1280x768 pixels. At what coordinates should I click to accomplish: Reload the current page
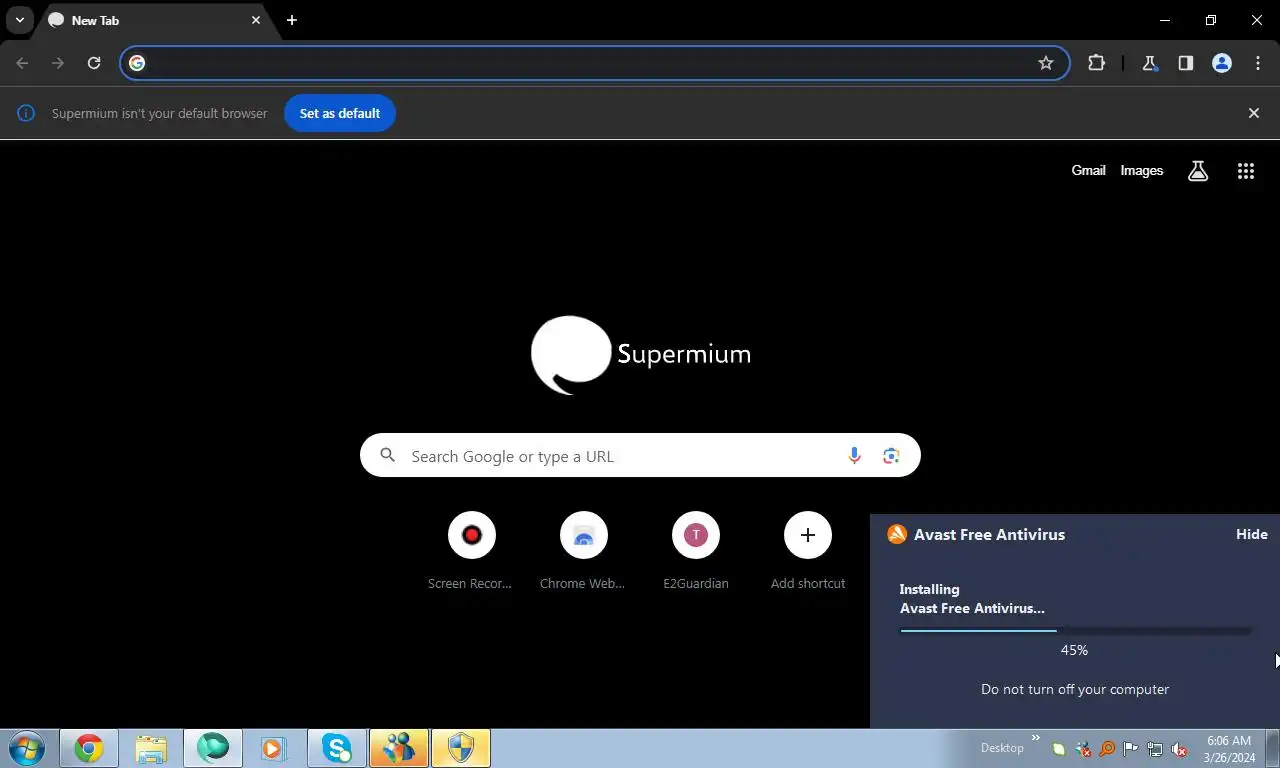coord(94,63)
